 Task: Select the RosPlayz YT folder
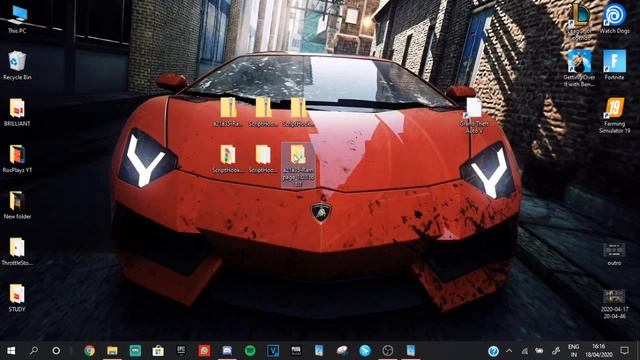[17, 158]
